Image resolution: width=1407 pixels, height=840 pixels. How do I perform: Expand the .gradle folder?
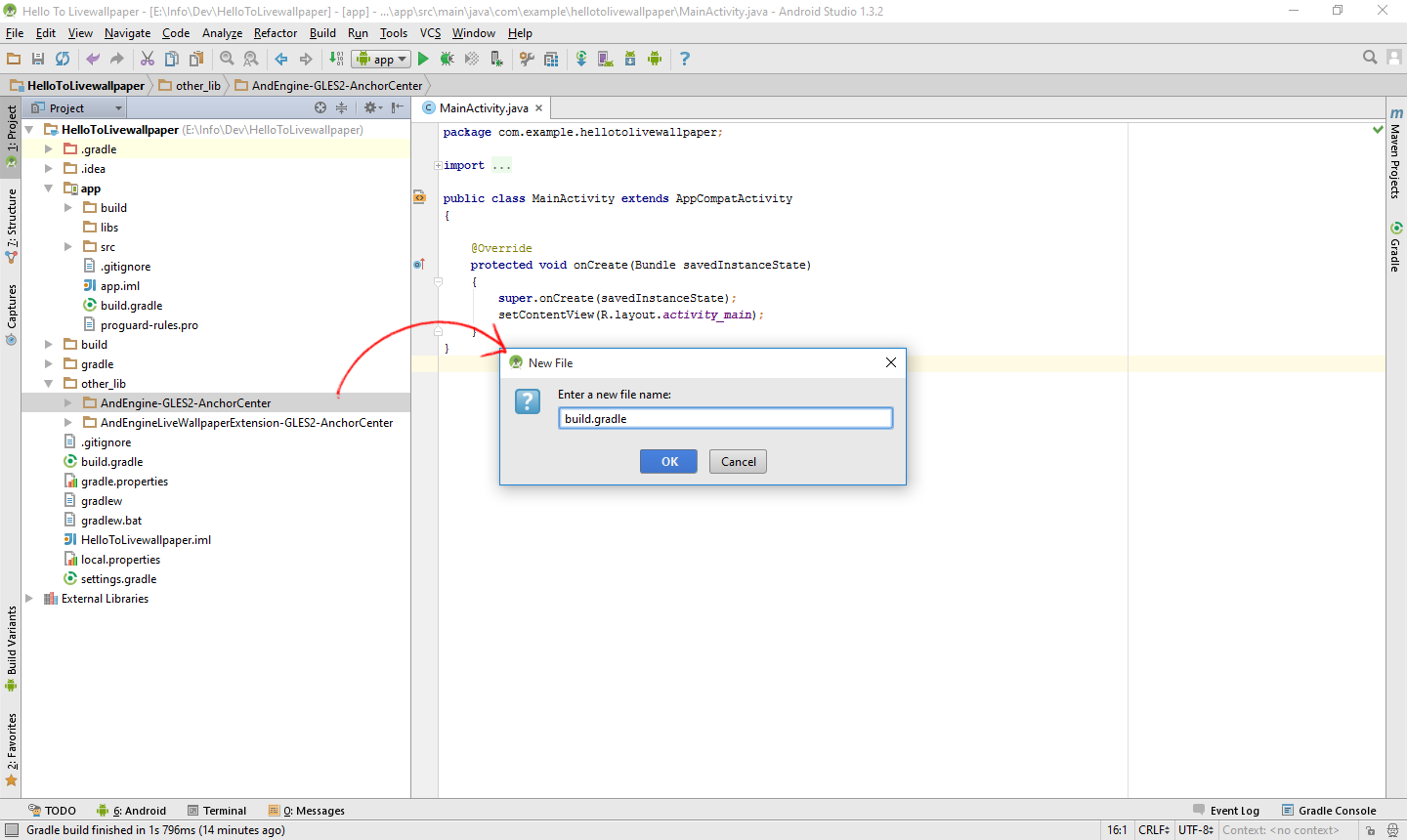[x=49, y=149]
